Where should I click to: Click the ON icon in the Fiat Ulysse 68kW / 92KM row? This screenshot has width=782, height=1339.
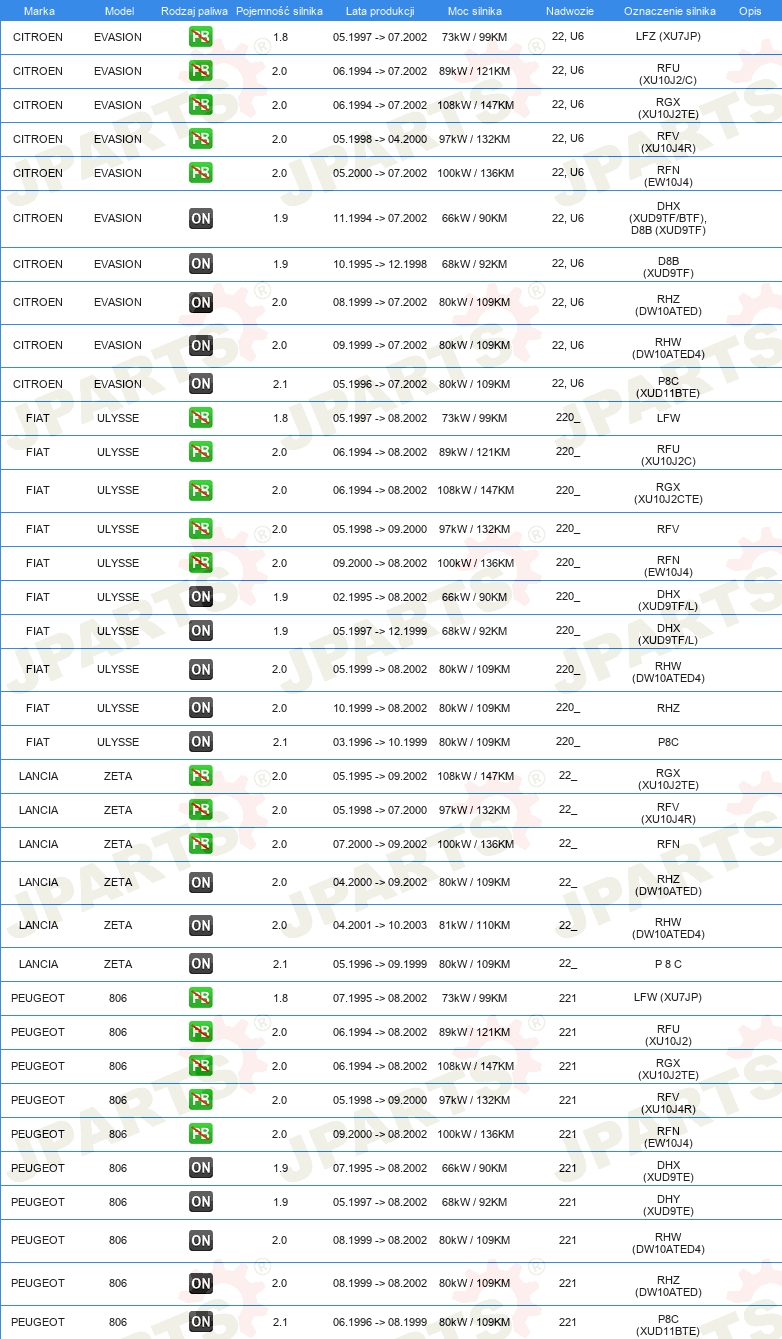tap(201, 631)
